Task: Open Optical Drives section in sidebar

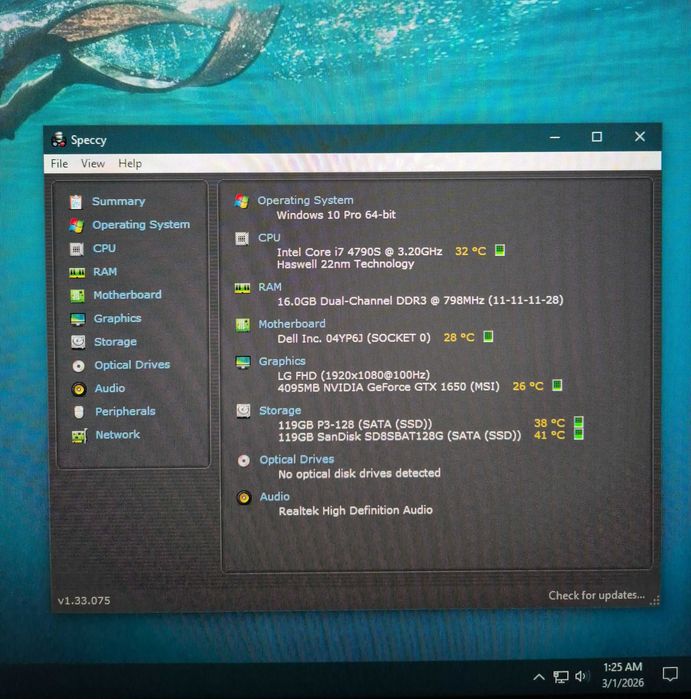Action: click(x=132, y=365)
